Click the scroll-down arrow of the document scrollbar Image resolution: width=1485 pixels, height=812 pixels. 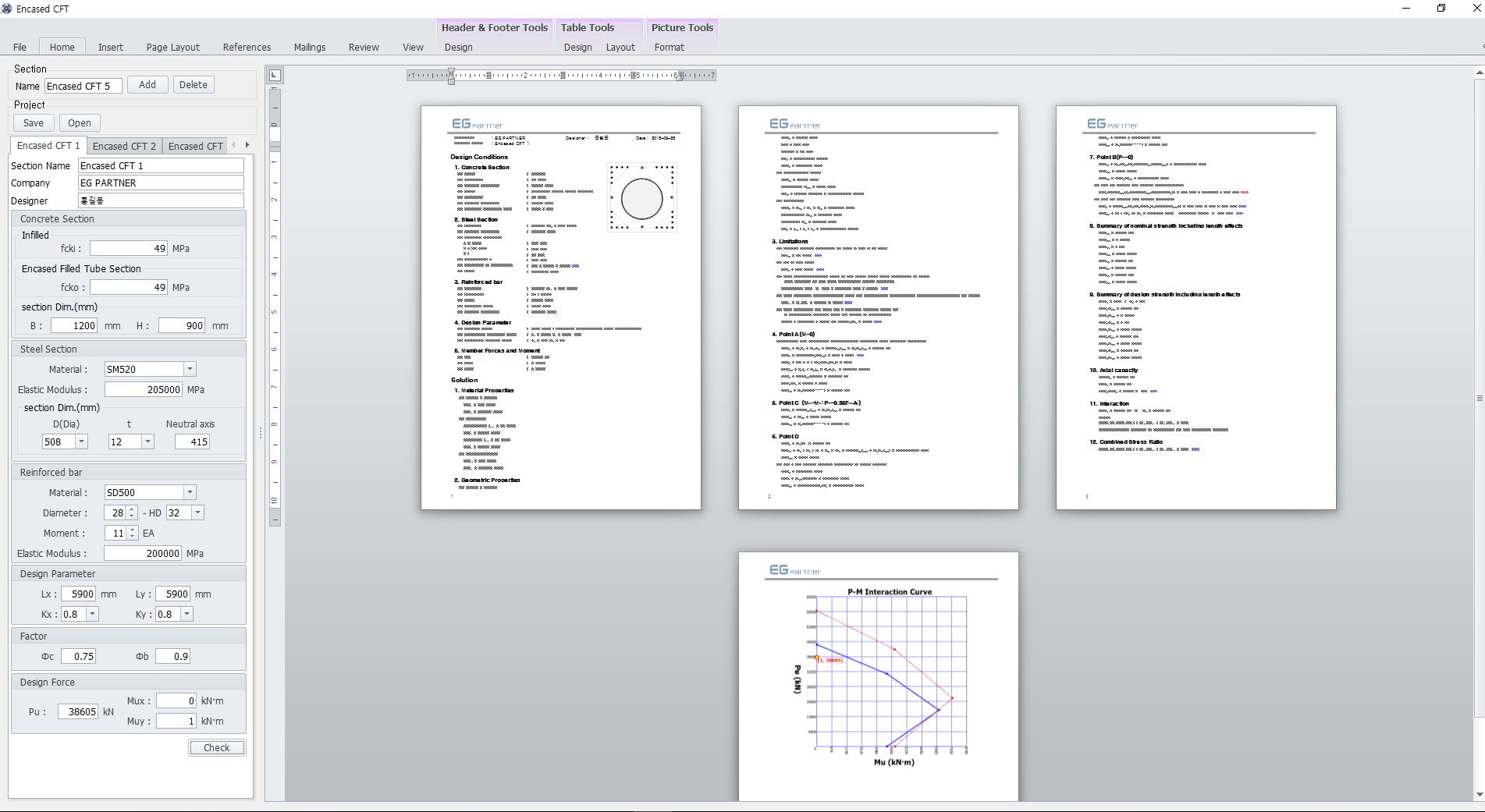coord(1479,795)
